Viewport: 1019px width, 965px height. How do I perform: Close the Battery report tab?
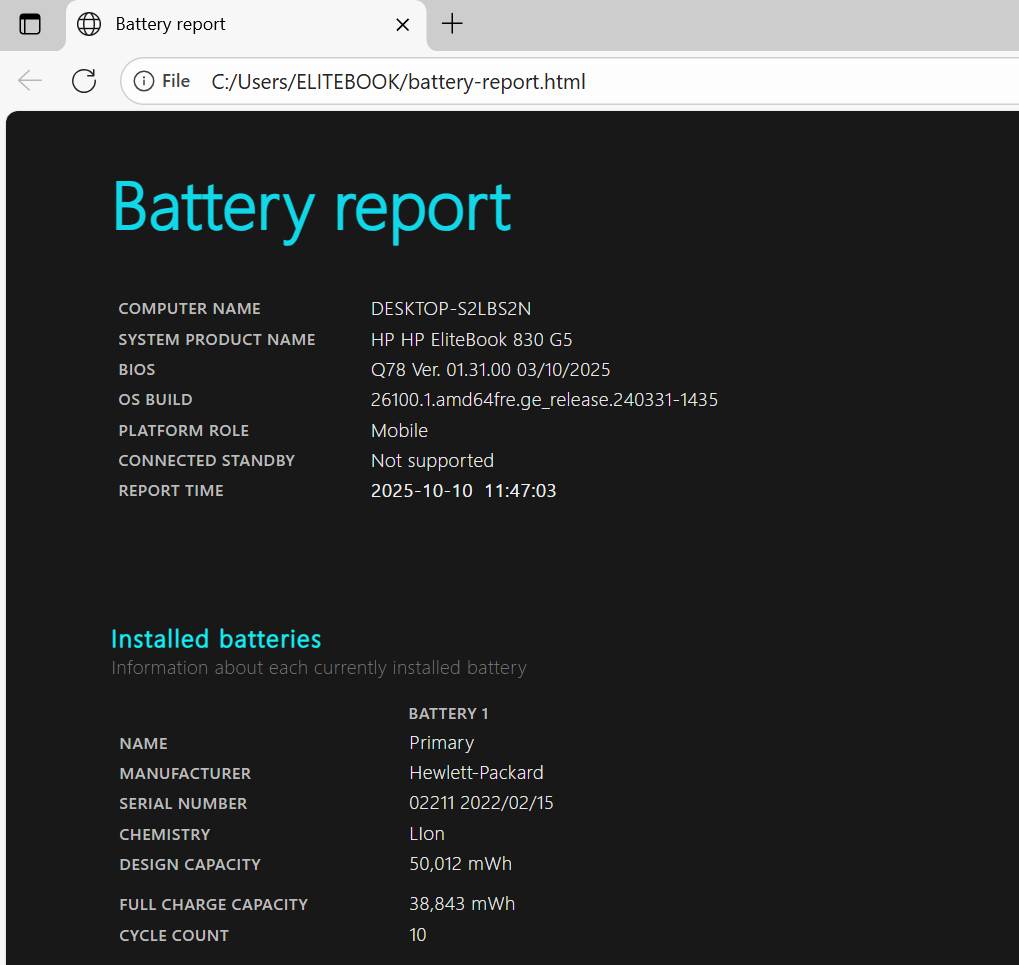pyautogui.click(x=403, y=24)
